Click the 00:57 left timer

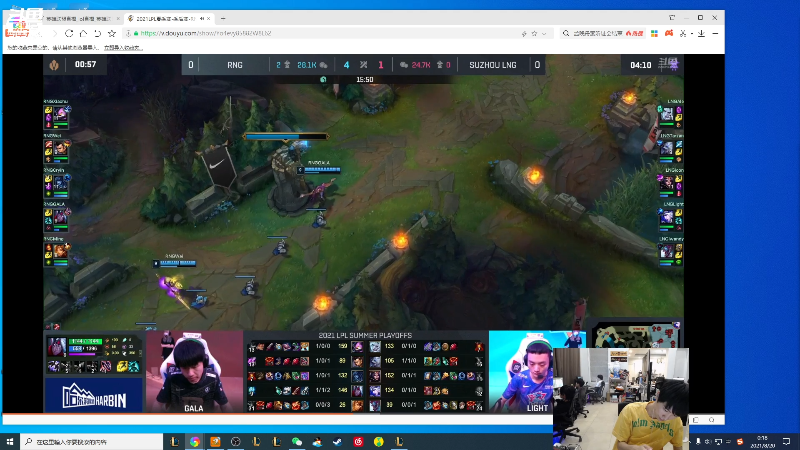point(85,64)
